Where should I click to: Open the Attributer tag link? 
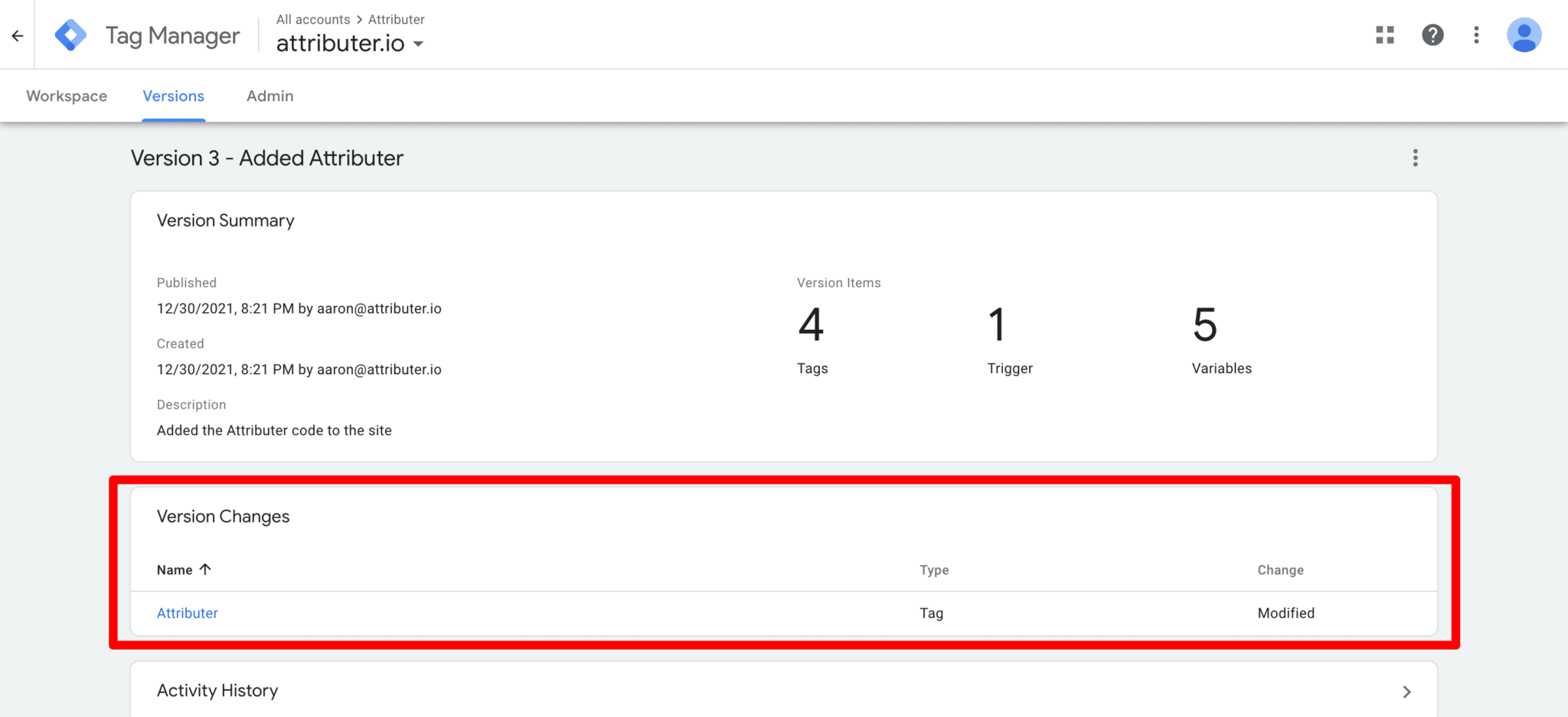tap(188, 613)
